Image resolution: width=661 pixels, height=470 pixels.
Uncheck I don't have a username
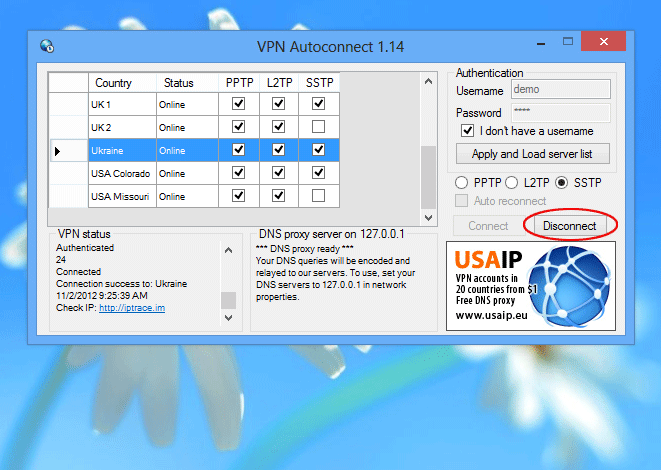[x=468, y=131]
